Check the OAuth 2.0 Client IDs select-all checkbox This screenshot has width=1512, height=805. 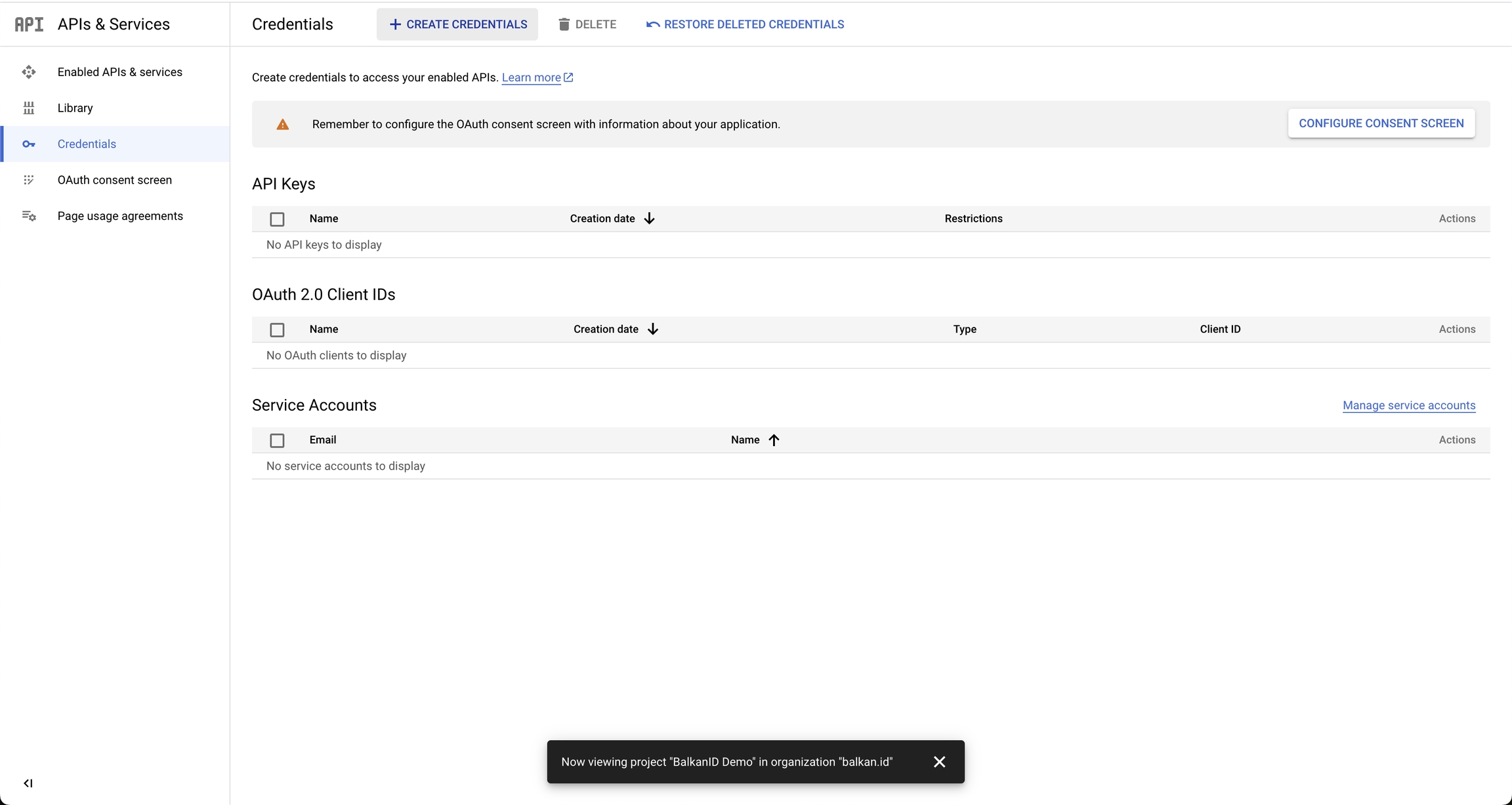(x=277, y=330)
